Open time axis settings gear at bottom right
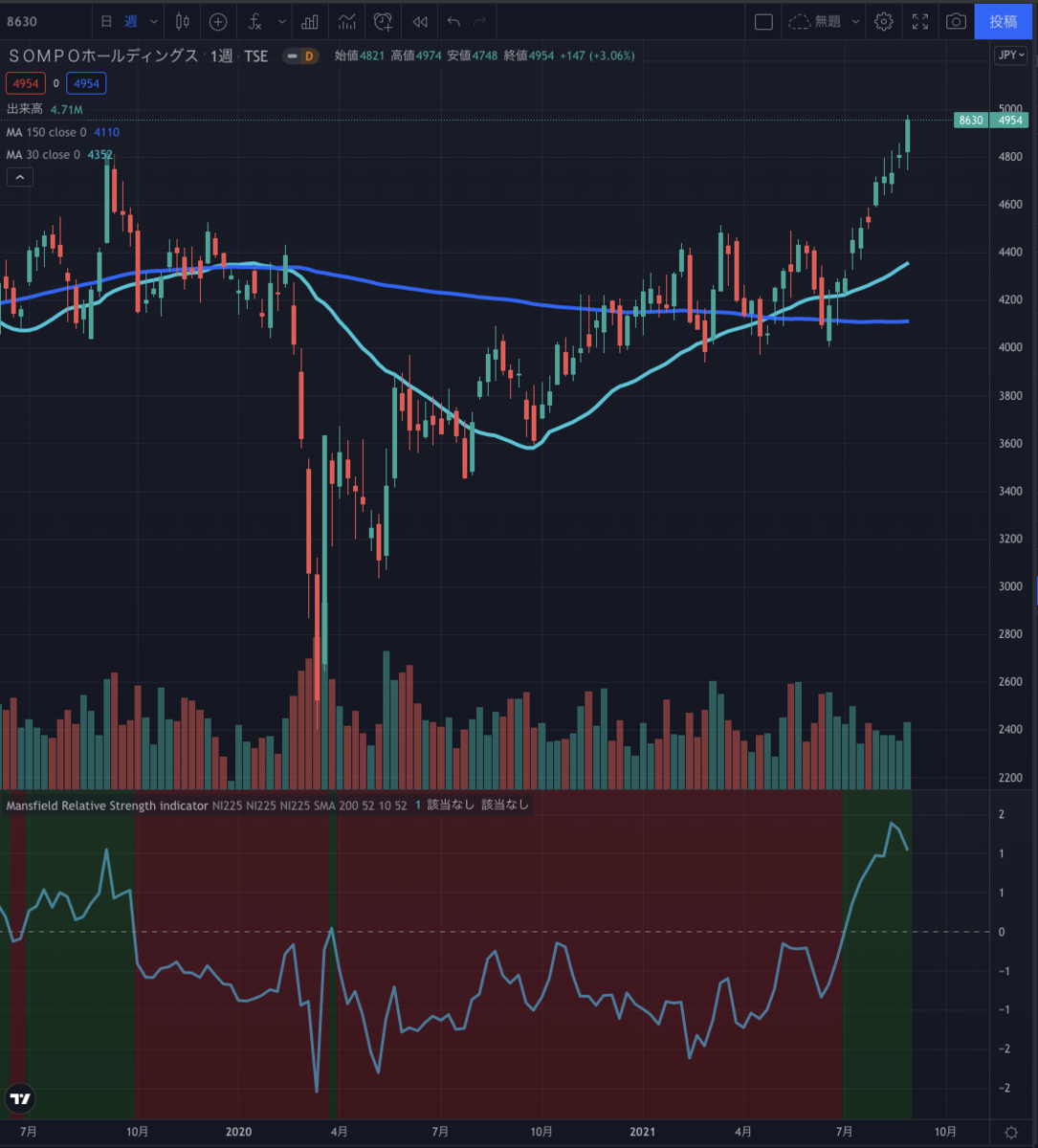1038x1148 pixels. pos(1010,1132)
